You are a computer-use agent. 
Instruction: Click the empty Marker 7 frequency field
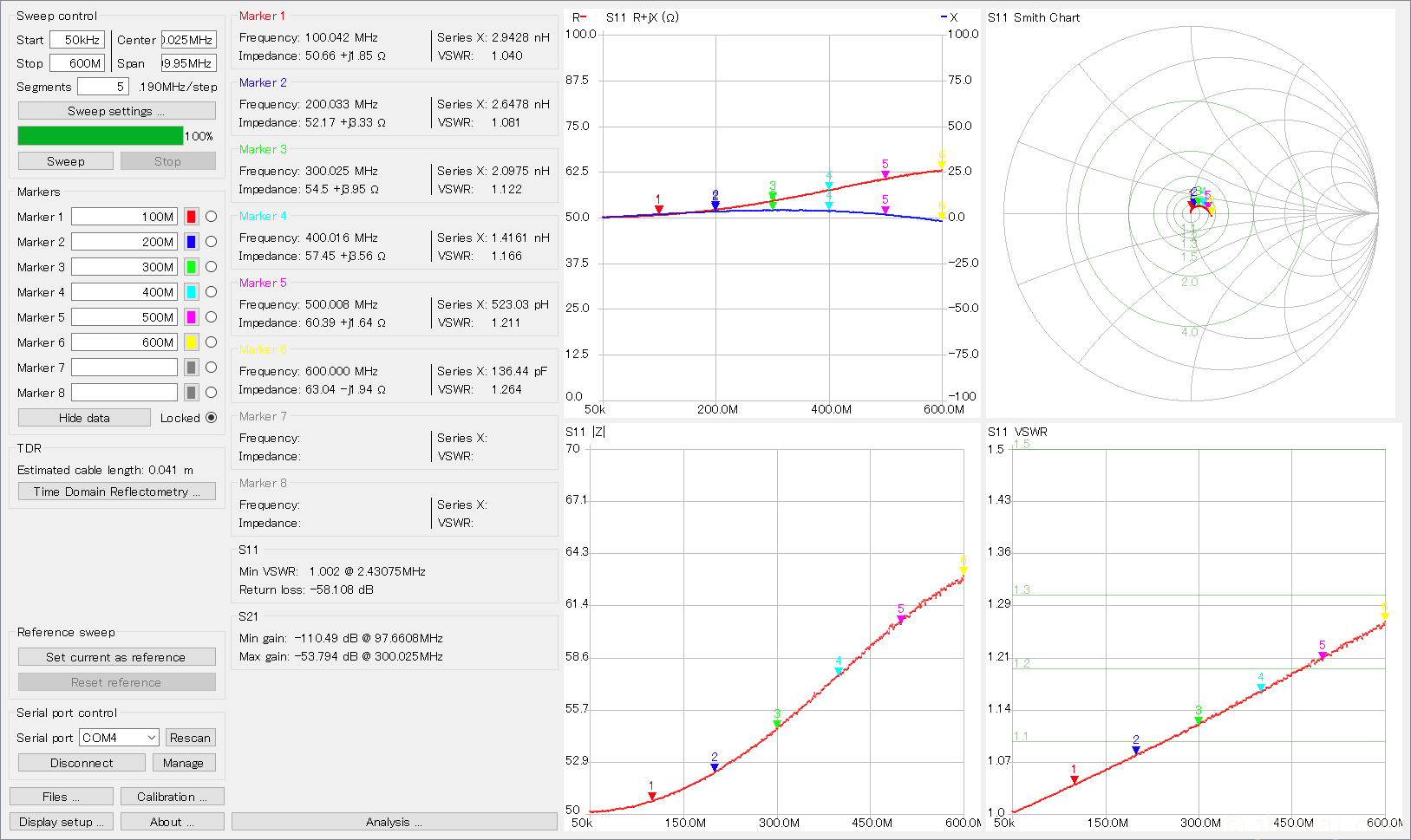124,368
